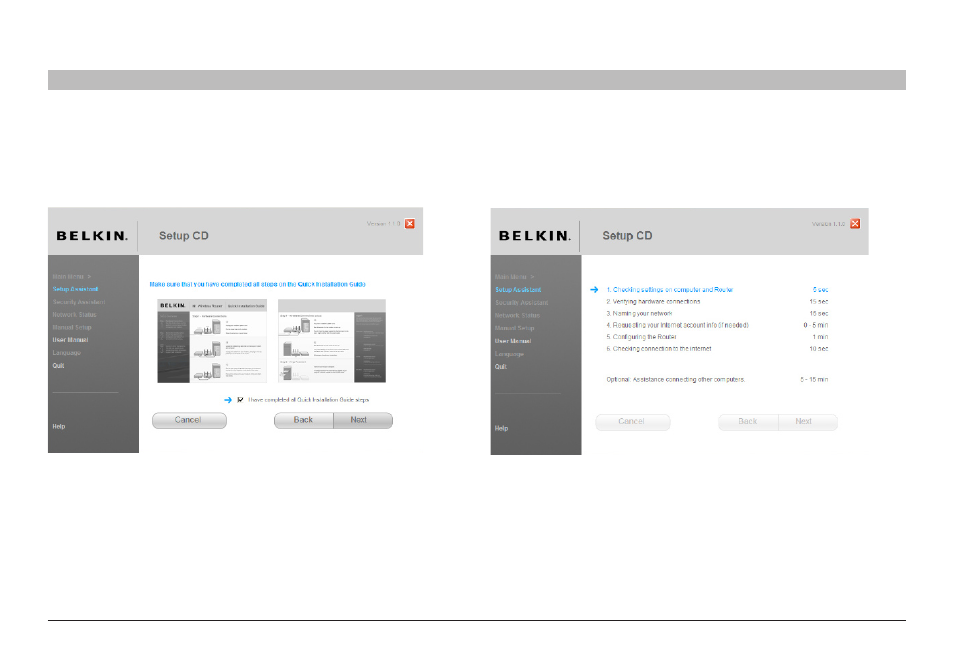
Task: Open Main Menu in right window sidebar
Action: pyautogui.click(x=514, y=277)
